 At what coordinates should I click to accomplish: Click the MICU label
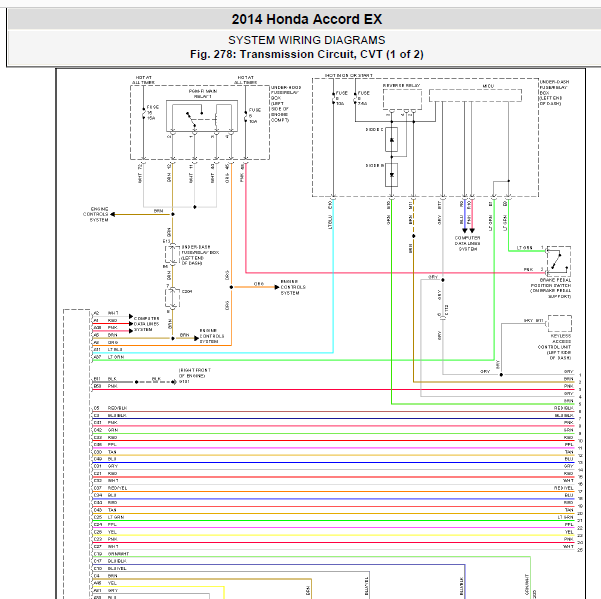coord(488,86)
